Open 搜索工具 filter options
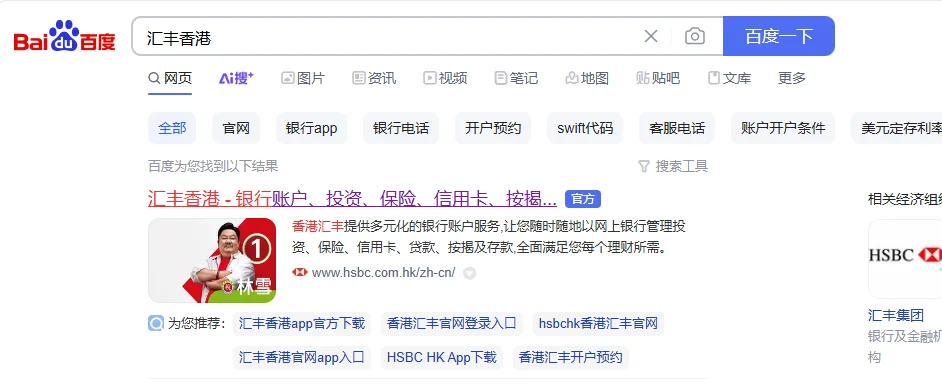This screenshot has height=392, width=942. [x=673, y=166]
